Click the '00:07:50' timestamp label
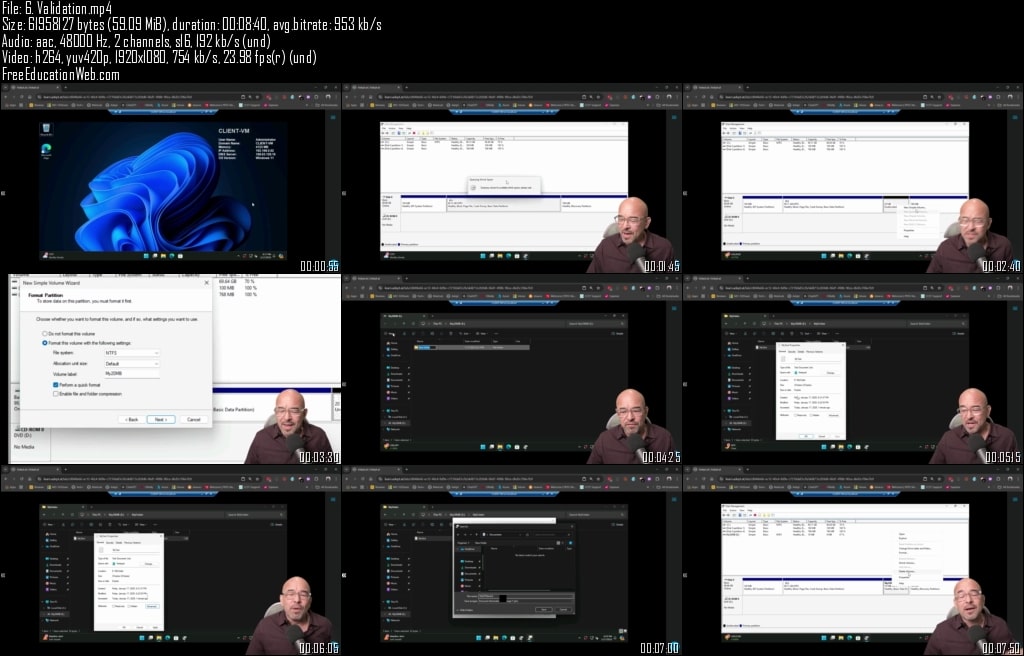The width and height of the screenshot is (1024, 656). (x=1001, y=648)
